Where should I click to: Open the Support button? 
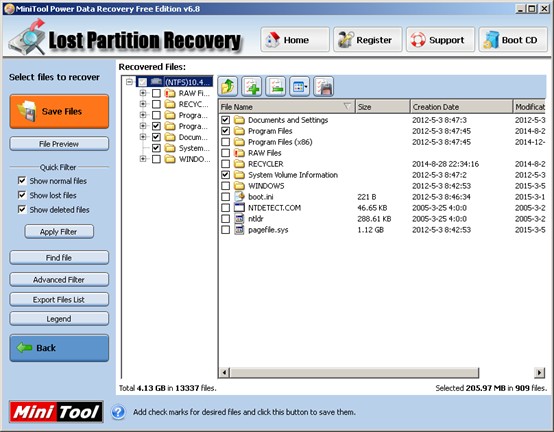pos(440,40)
